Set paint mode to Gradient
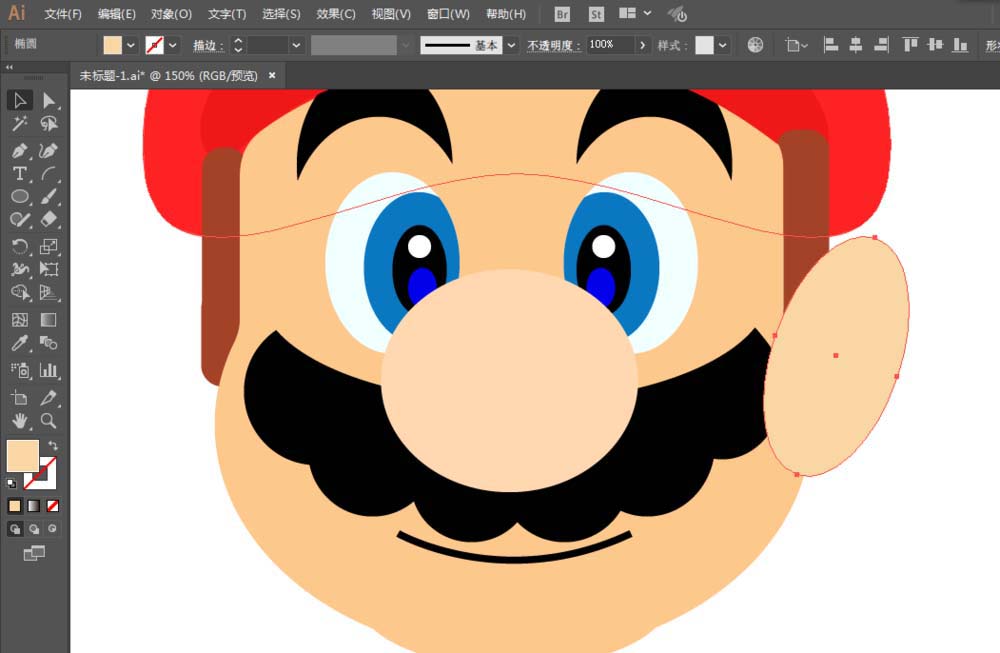Screen dimensions: 1000x653 (x=34, y=506)
